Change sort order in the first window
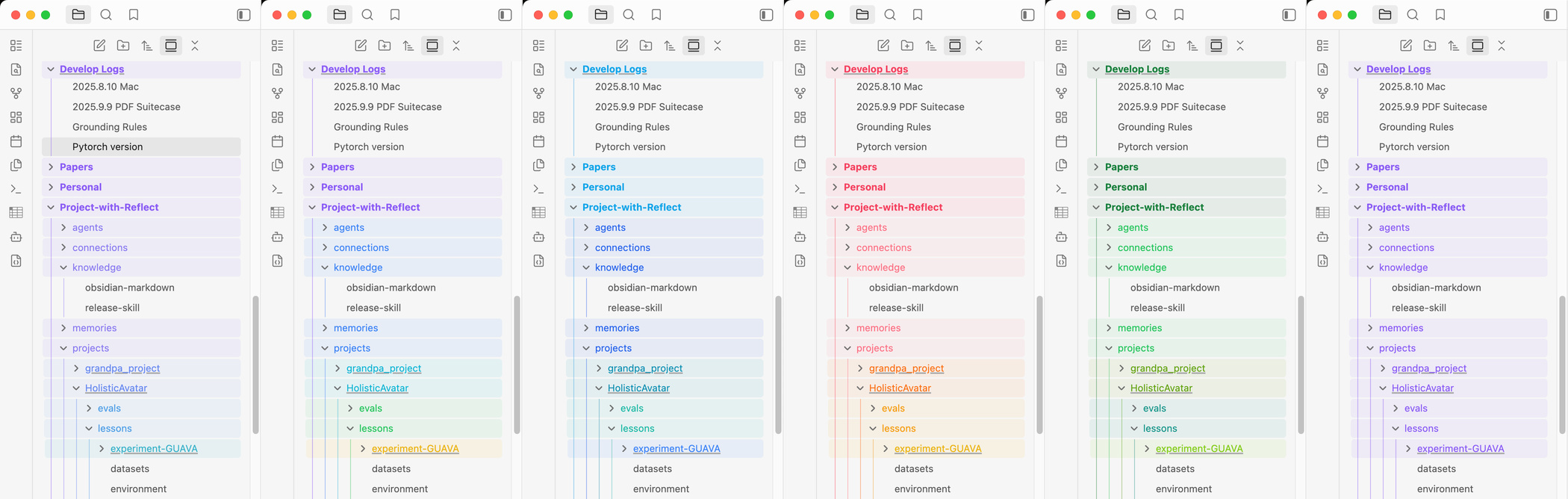1568x499 pixels. pos(147,46)
